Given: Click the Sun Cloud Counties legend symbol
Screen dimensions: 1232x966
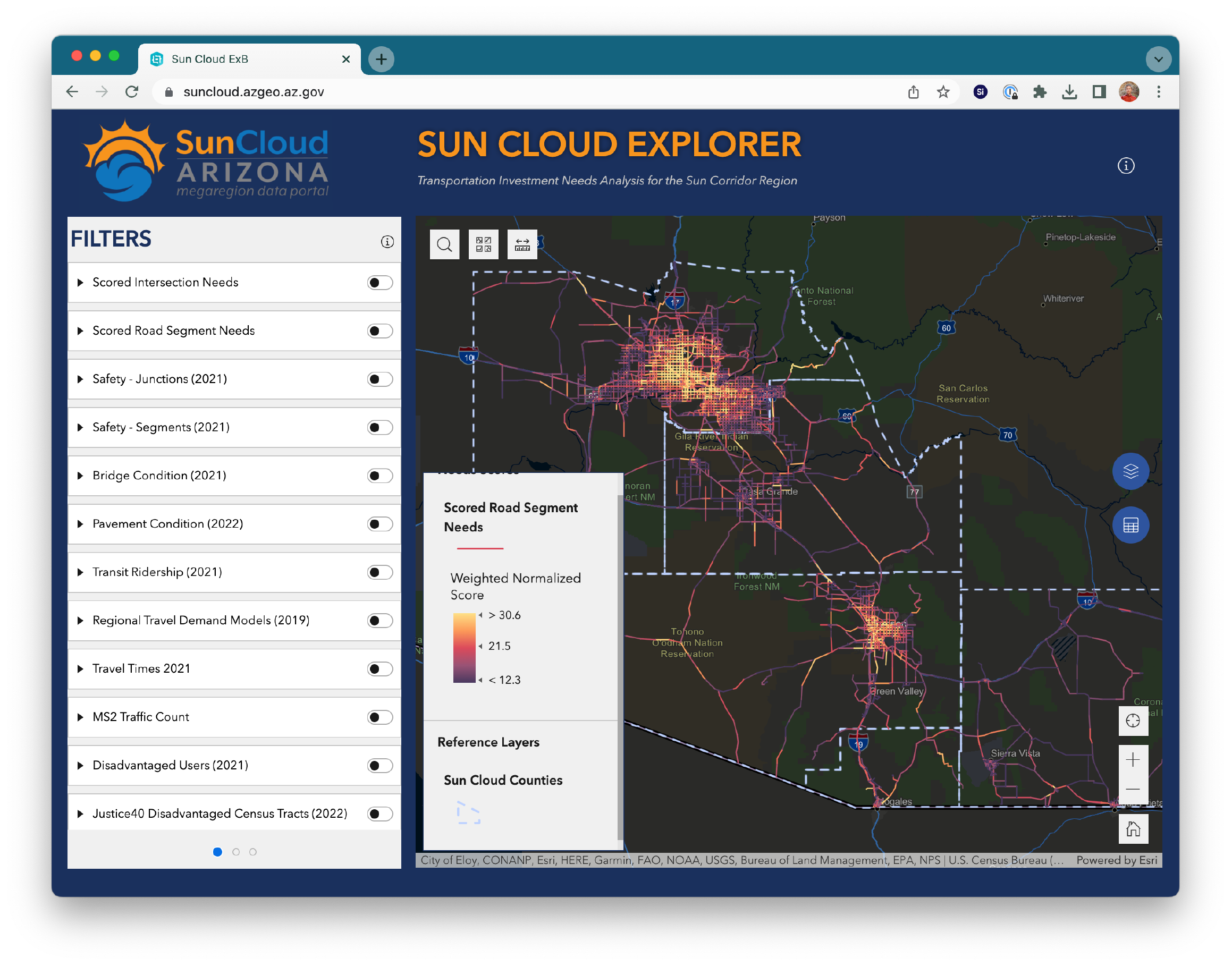Looking at the screenshot, I should 468,813.
